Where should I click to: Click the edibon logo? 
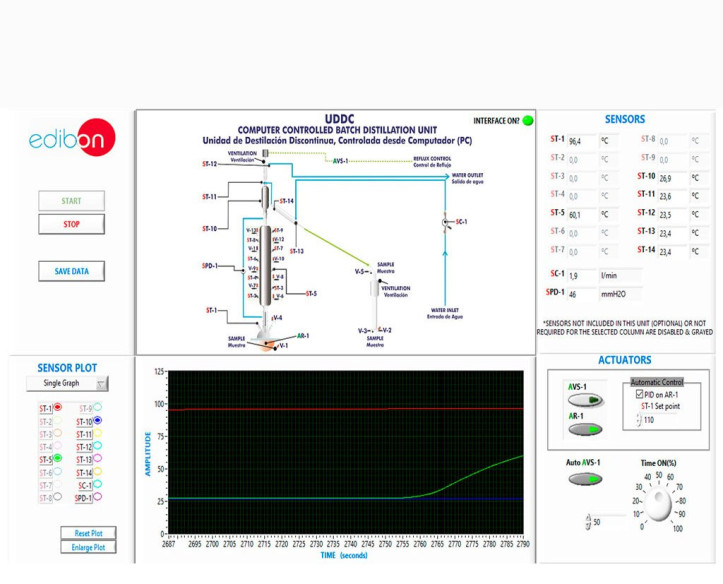click(x=71, y=138)
